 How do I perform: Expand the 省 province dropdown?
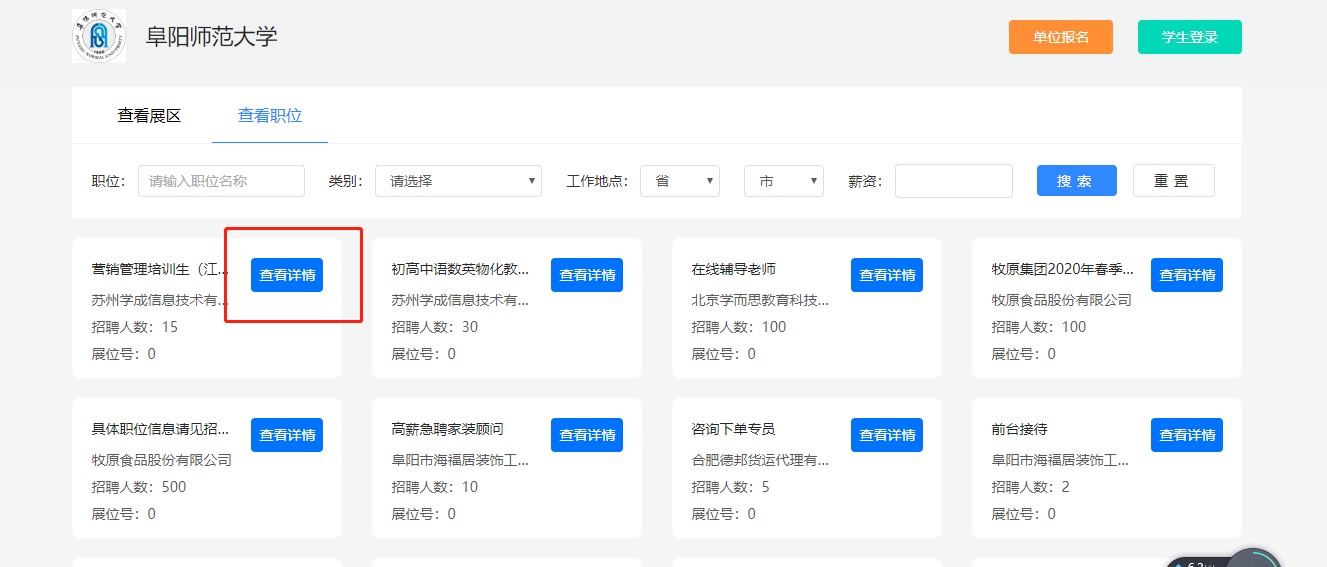click(680, 181)
